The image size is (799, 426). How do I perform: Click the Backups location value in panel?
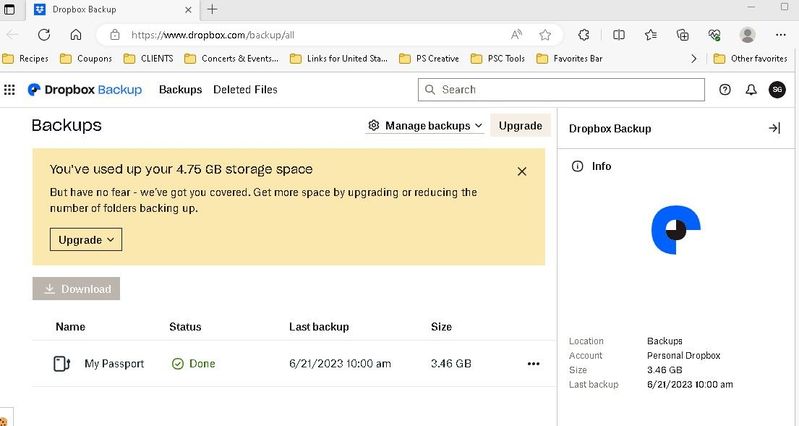(x=664, y=341)
